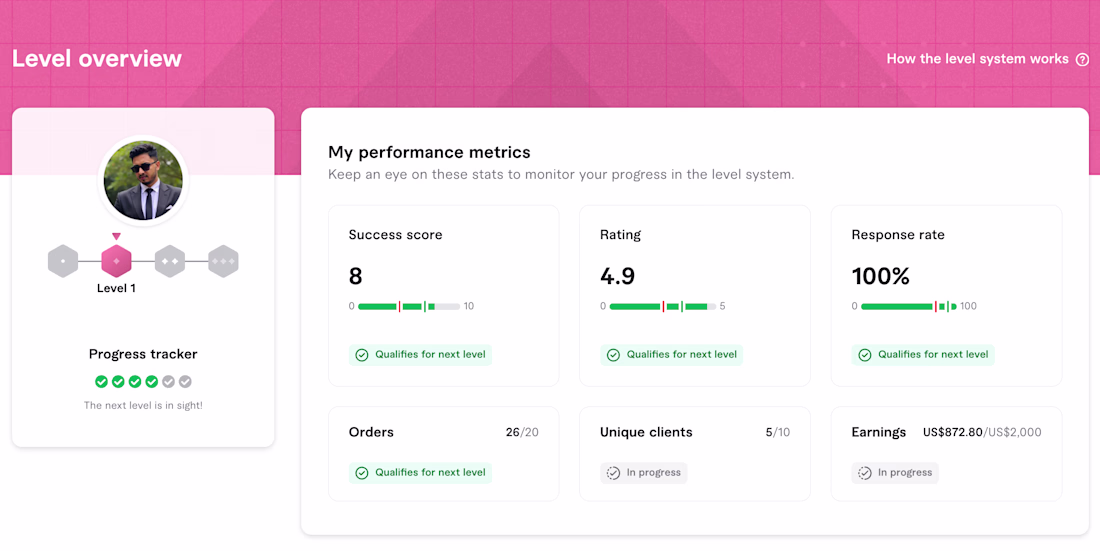This screenshot has height=551, width=1100.
Task: Select the two-diamond level hexagon
Action: pos(170,261)
